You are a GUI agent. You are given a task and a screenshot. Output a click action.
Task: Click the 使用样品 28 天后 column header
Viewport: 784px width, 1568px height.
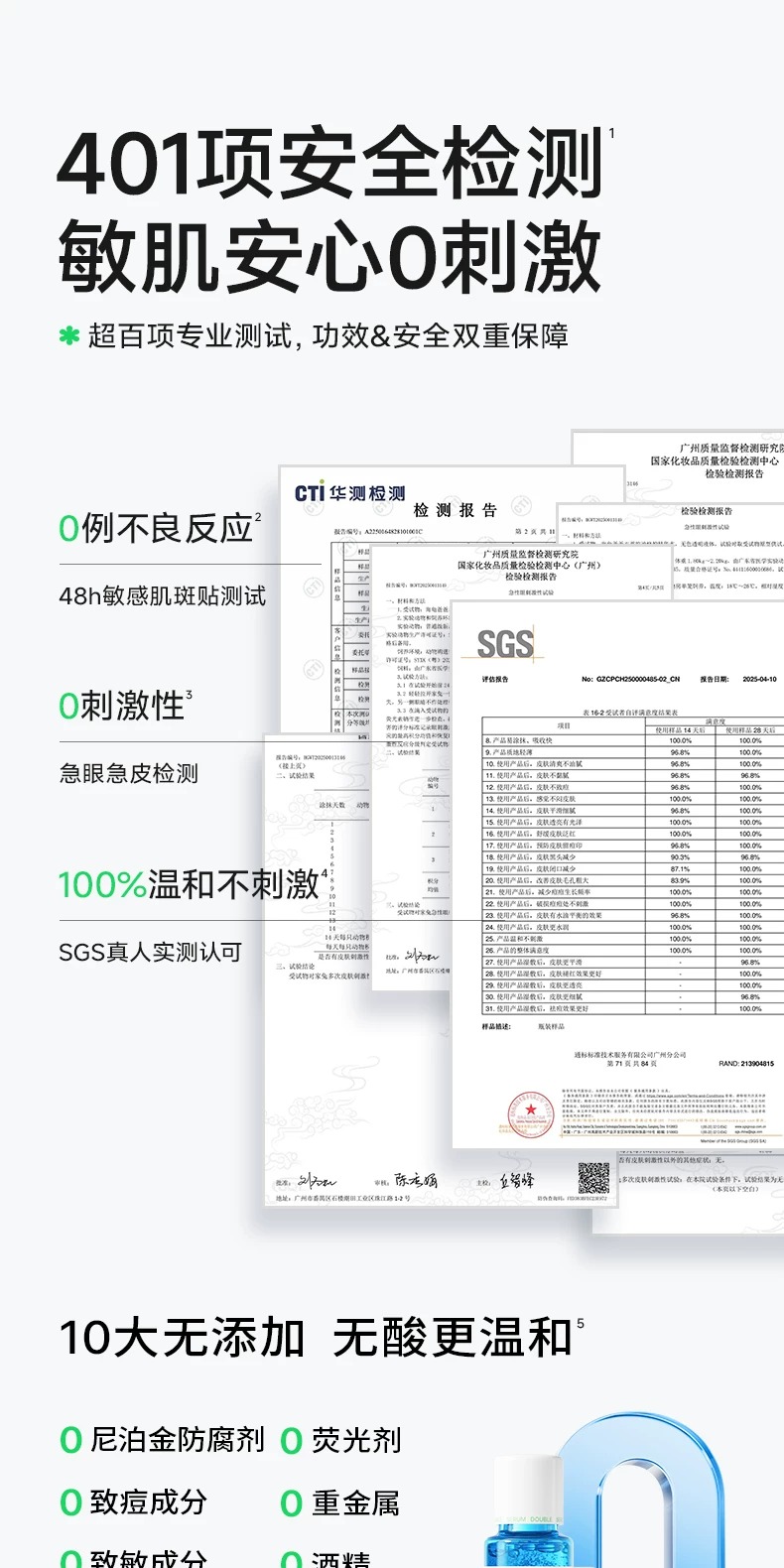[750, 729]
